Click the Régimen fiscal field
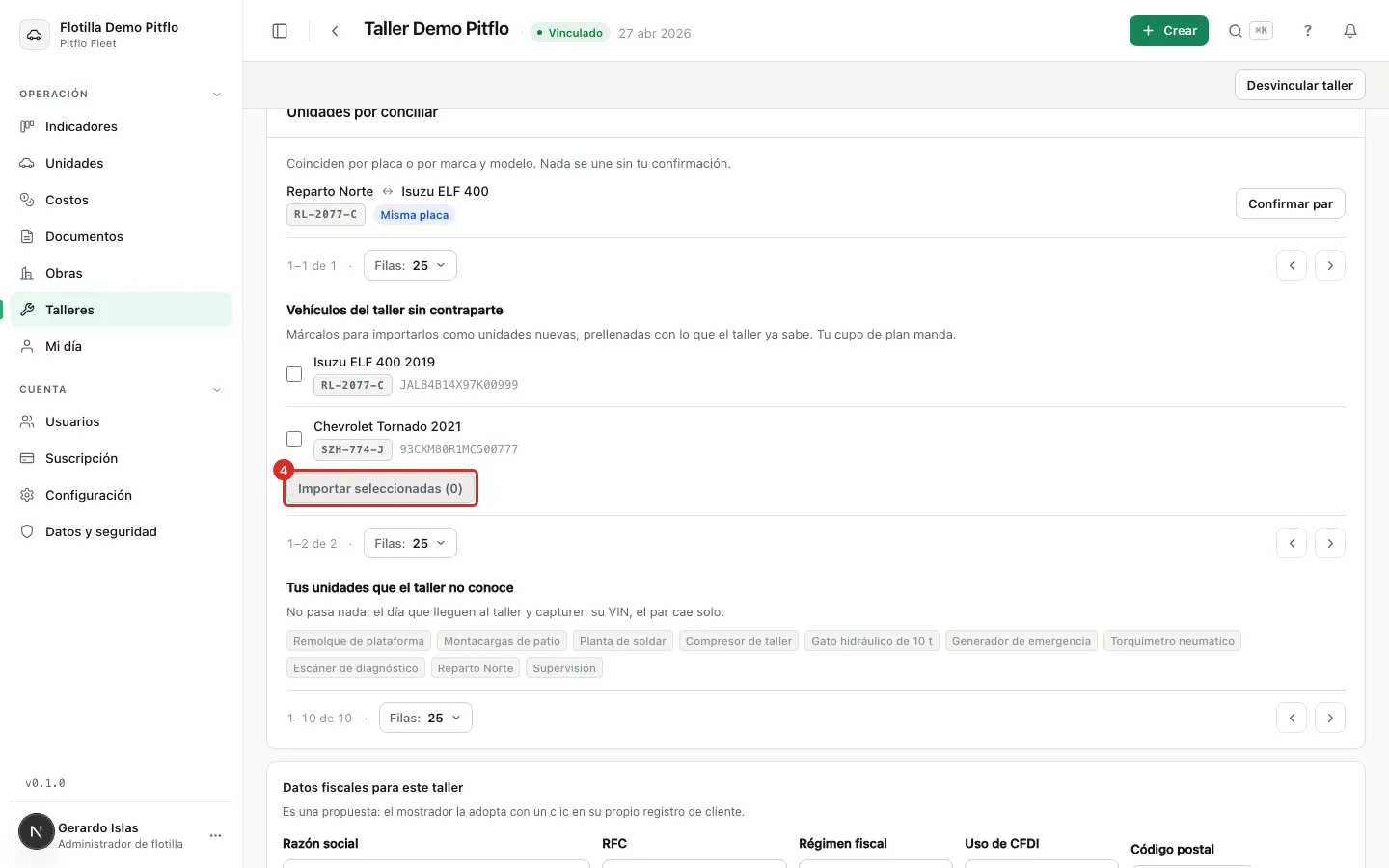This screenshot has width=1389, height=868. pyautogui.click(x=876, y=864)
